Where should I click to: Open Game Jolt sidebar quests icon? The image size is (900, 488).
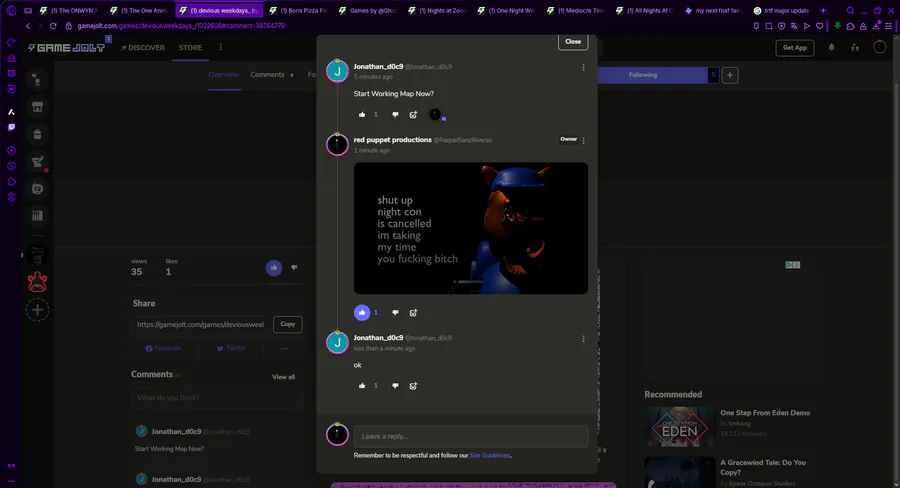coord(37,161)
